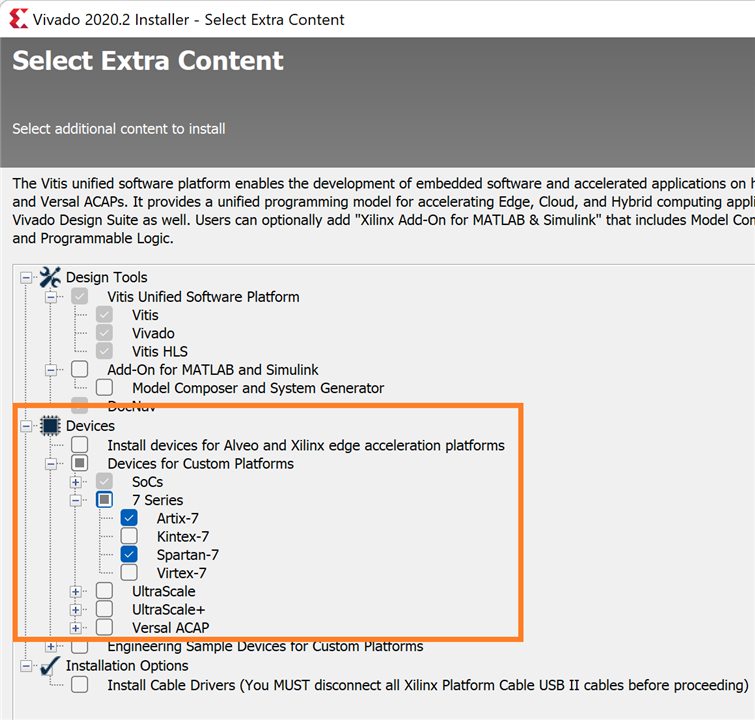
Task: Click the Installation Options checkmark icon
Action: (x=50, y=666)
